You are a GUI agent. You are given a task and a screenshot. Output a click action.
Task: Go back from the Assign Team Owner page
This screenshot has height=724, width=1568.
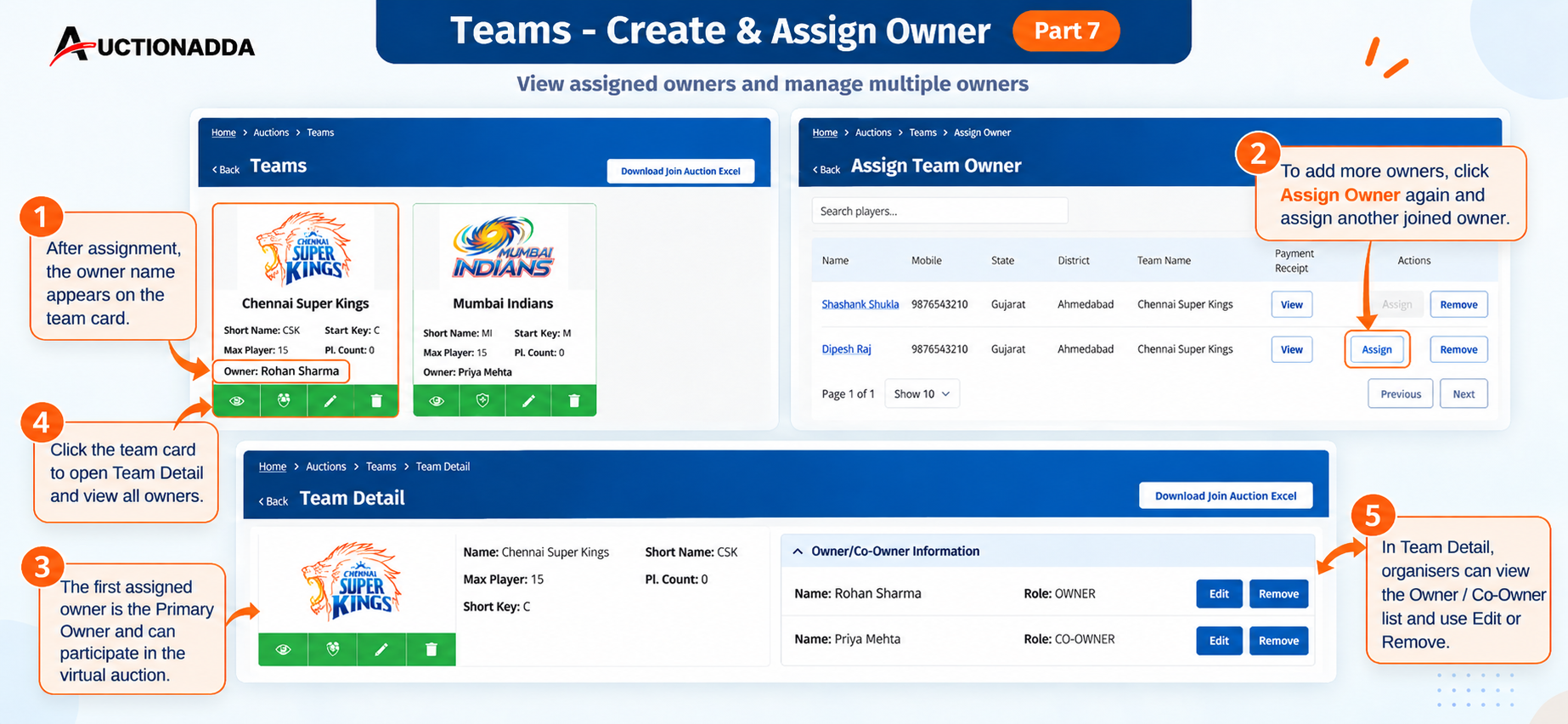(x=826, y=170)
